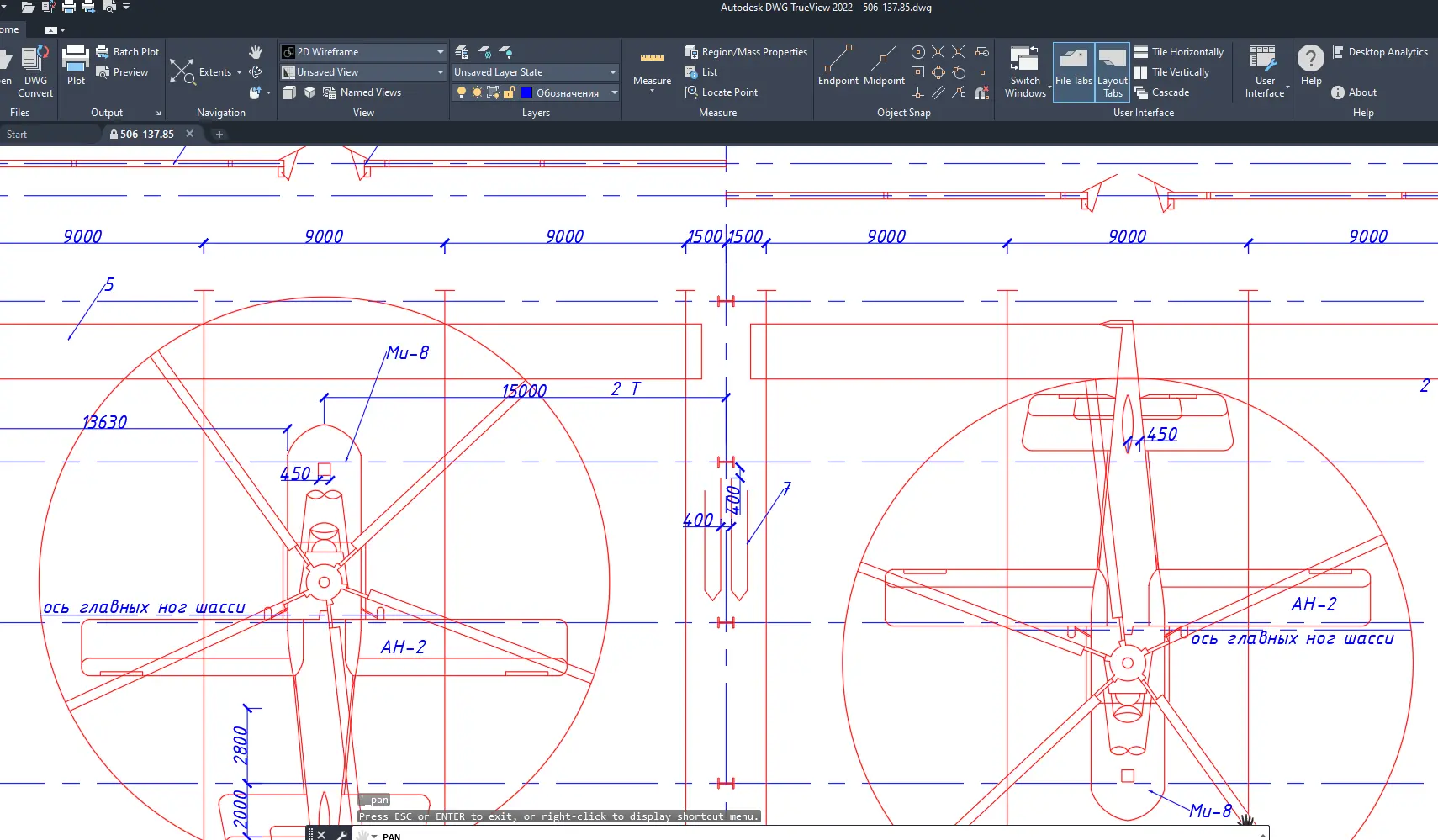The height and width of the screenshot is (840, 1438).
Task: Click the blue layer color swatch
Action: (526, 92)
